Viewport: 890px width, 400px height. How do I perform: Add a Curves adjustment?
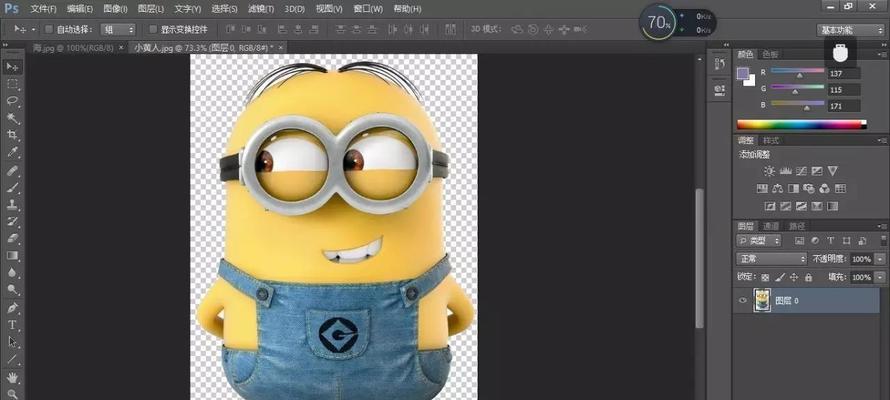point(801,171)
